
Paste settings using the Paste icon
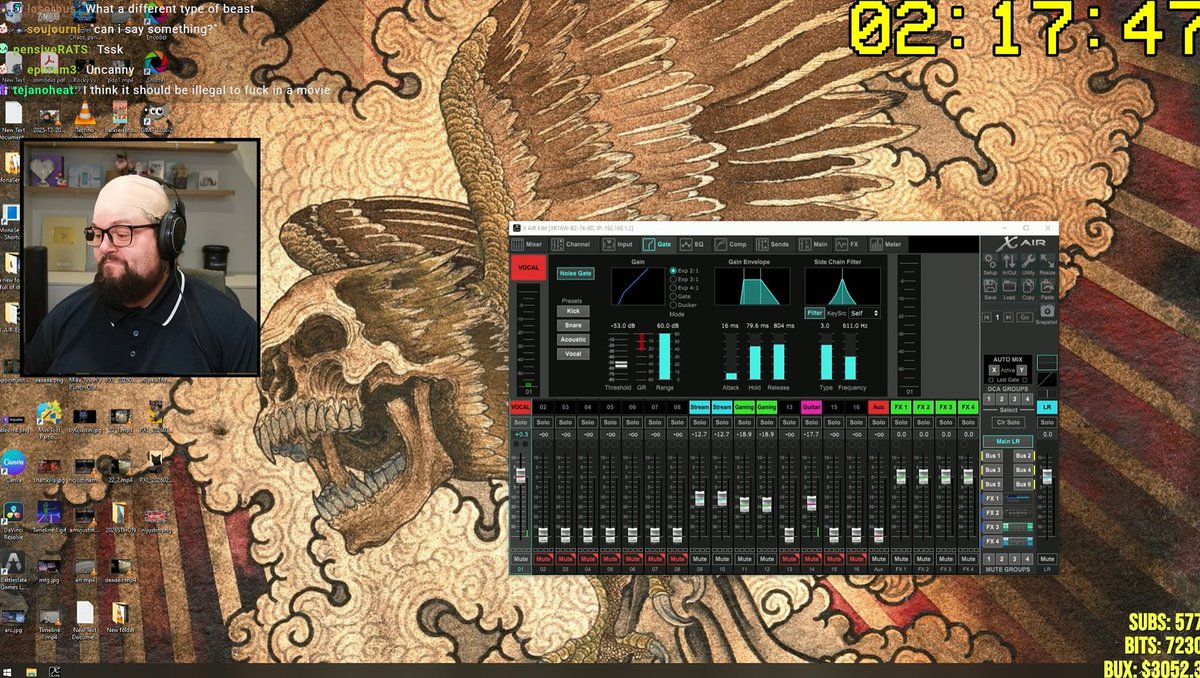click(1047, 290)
